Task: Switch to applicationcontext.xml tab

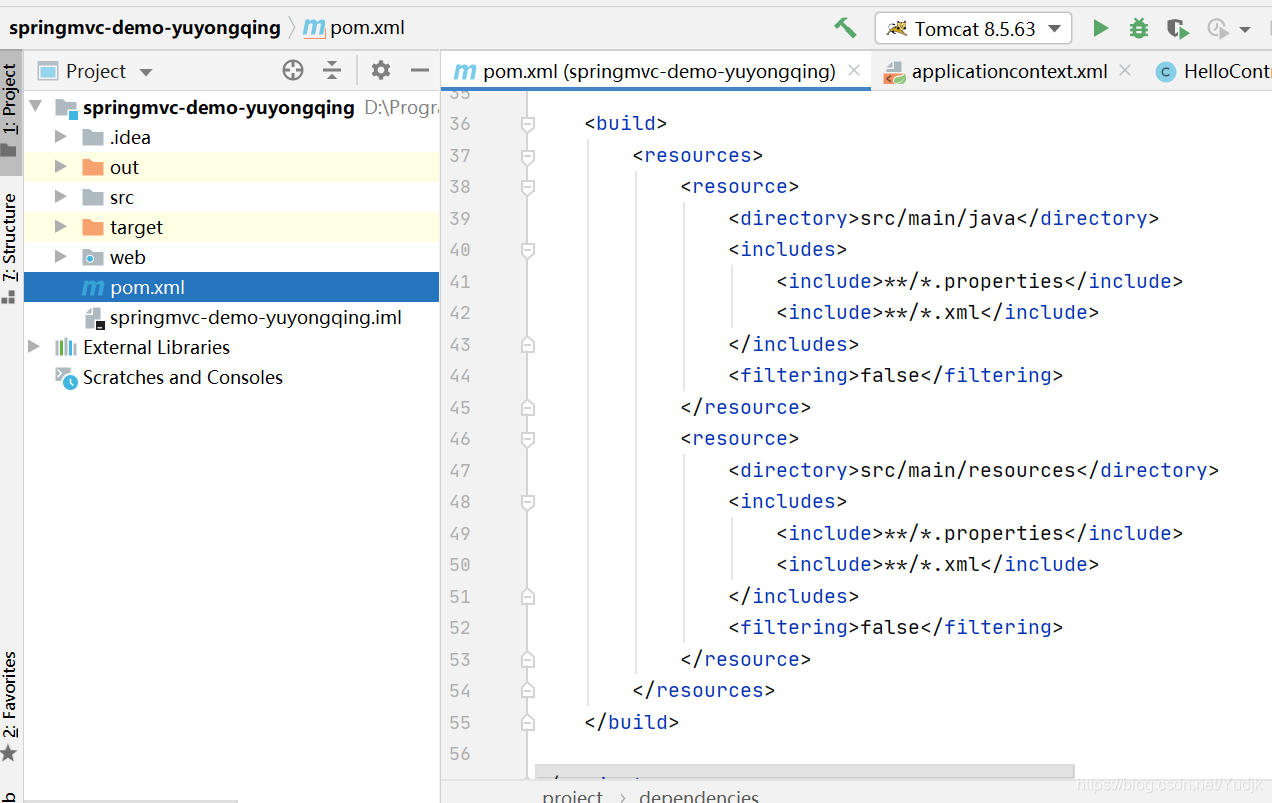Action: [x=1008, y=71]
